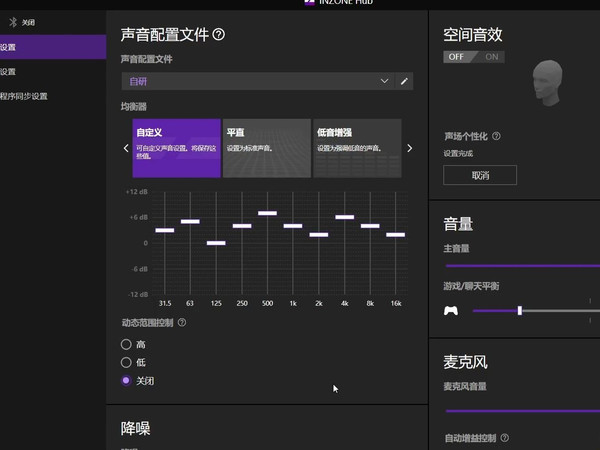The height and width of the screenshot is (450, 600).
Task: Click the 8k equalizer slider handle
Action: 370,226
